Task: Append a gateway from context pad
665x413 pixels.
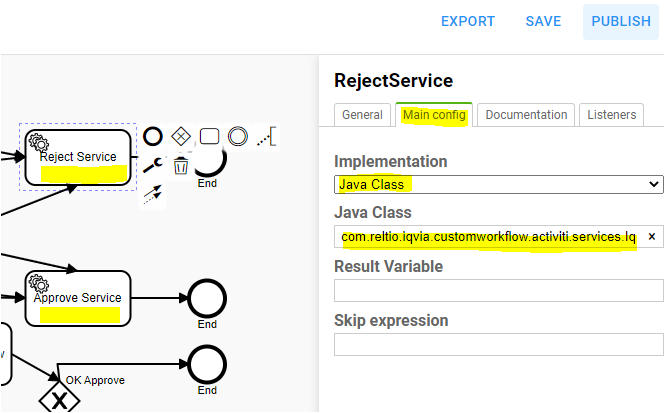Action: (x=181, y=136)
